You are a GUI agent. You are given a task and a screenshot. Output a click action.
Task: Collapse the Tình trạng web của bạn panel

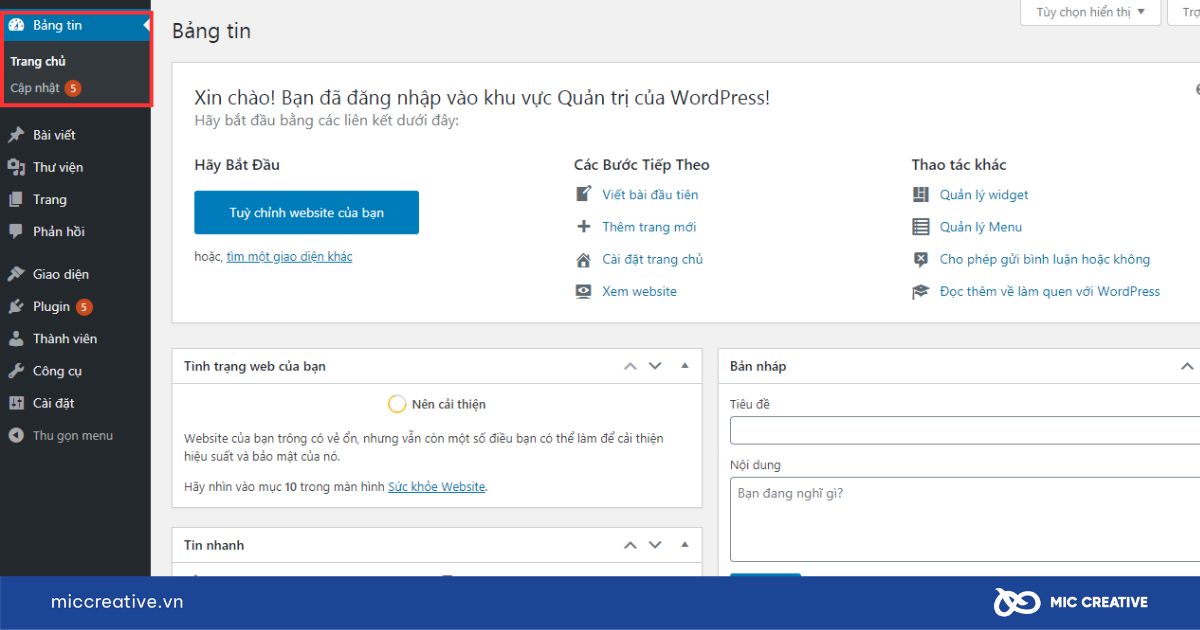pos(685,366)
